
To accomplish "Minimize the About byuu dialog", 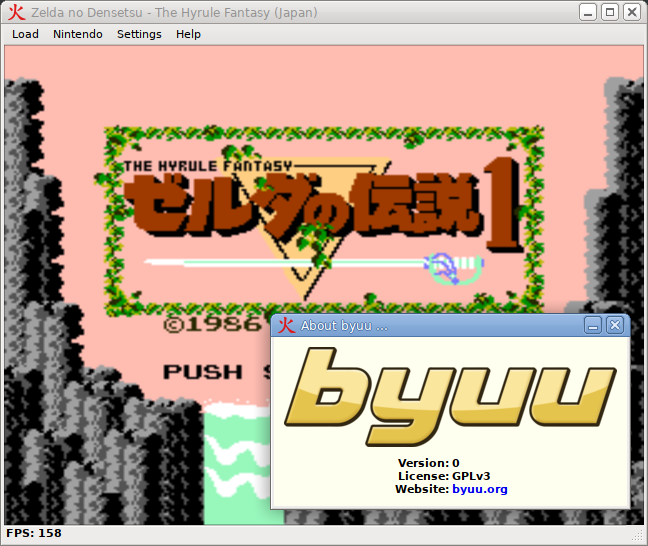I will coord(593,326).
